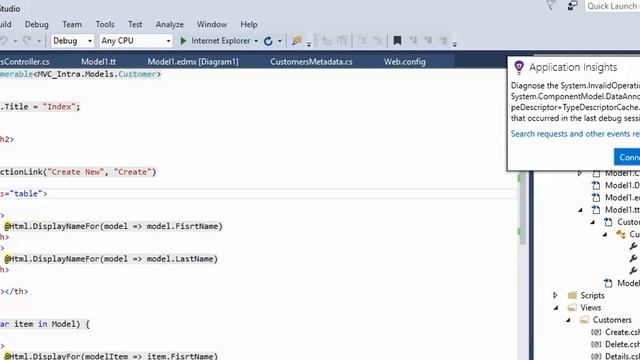Switch to the Model1.tt tab
Screen dimensions: 640x360
(98, 62)
